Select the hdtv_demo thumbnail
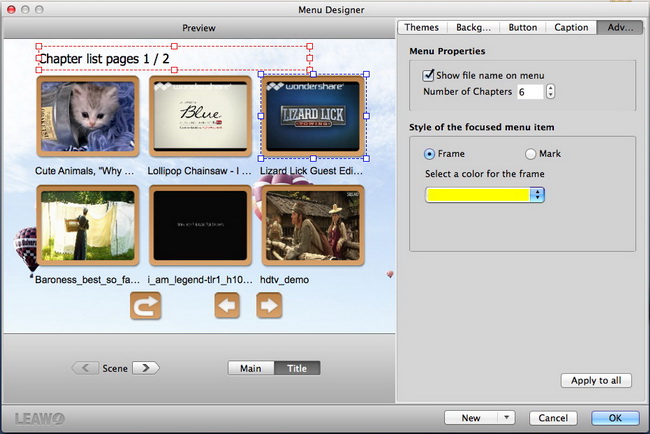Viewport: 650px width, 434px height. (x=313, y=225)
